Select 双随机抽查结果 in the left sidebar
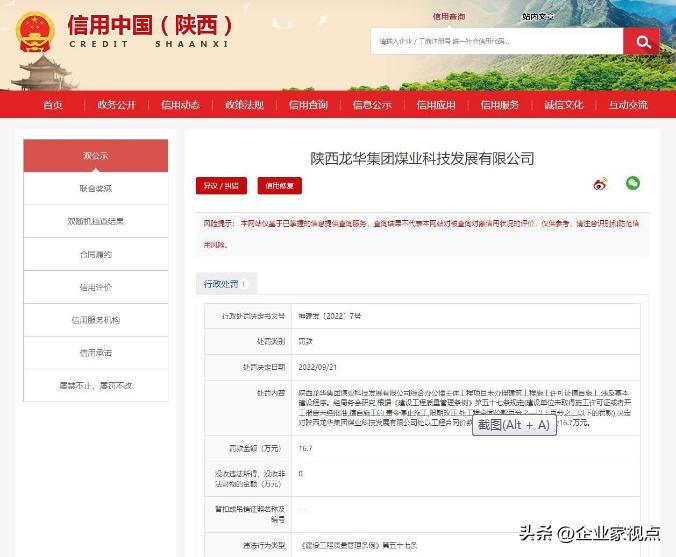 coord(96,221)
